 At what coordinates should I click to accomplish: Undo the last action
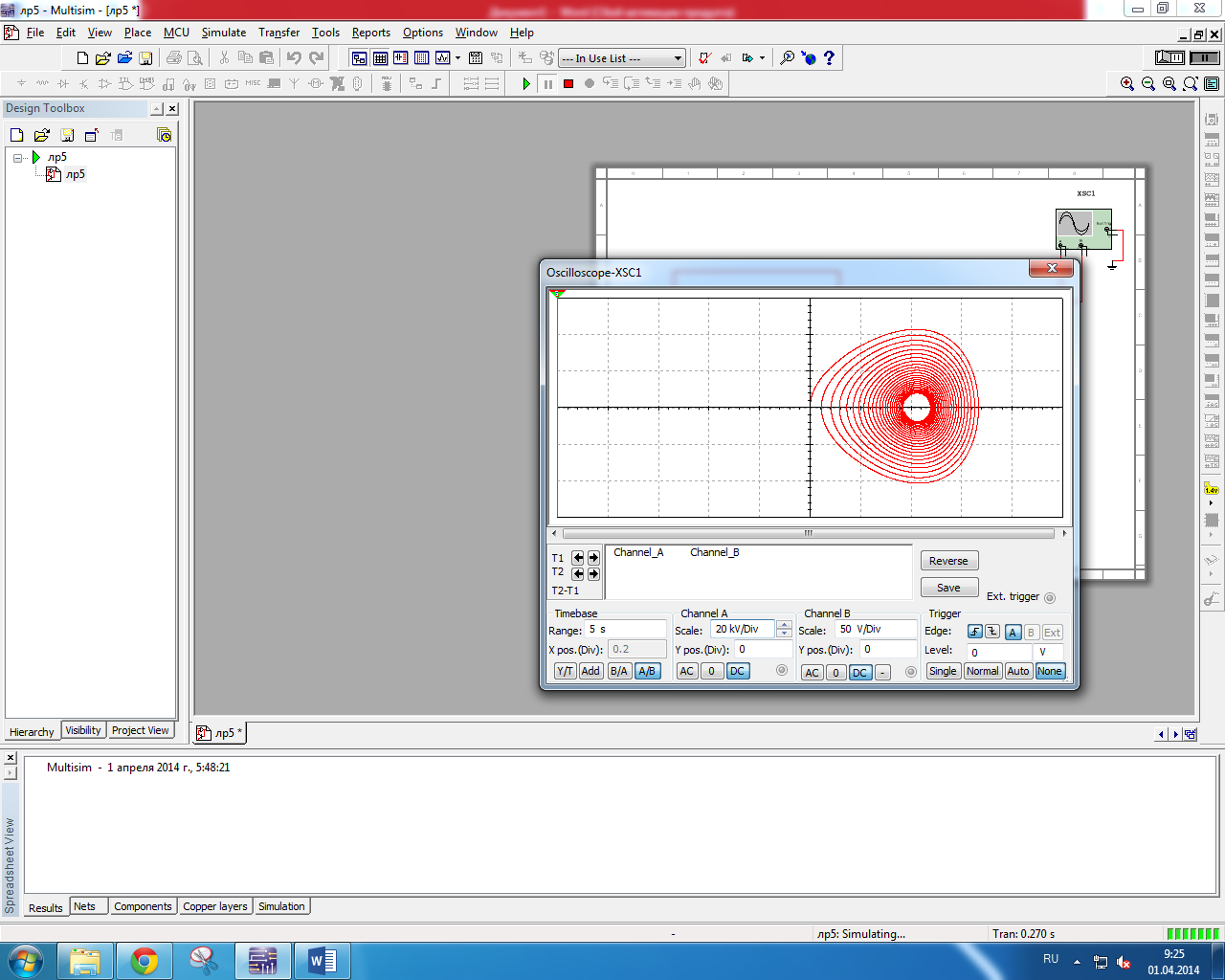coord(294,58)
